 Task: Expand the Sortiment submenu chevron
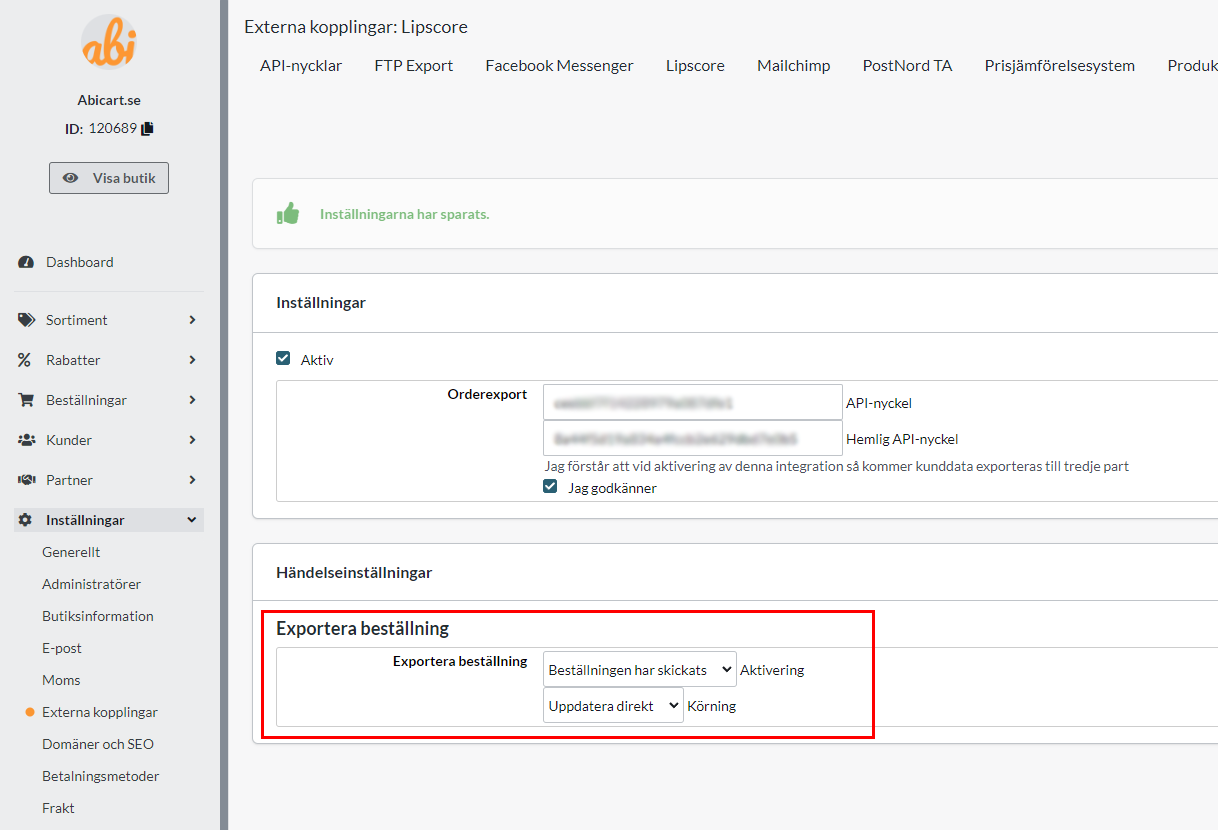[x=192, y=320]
